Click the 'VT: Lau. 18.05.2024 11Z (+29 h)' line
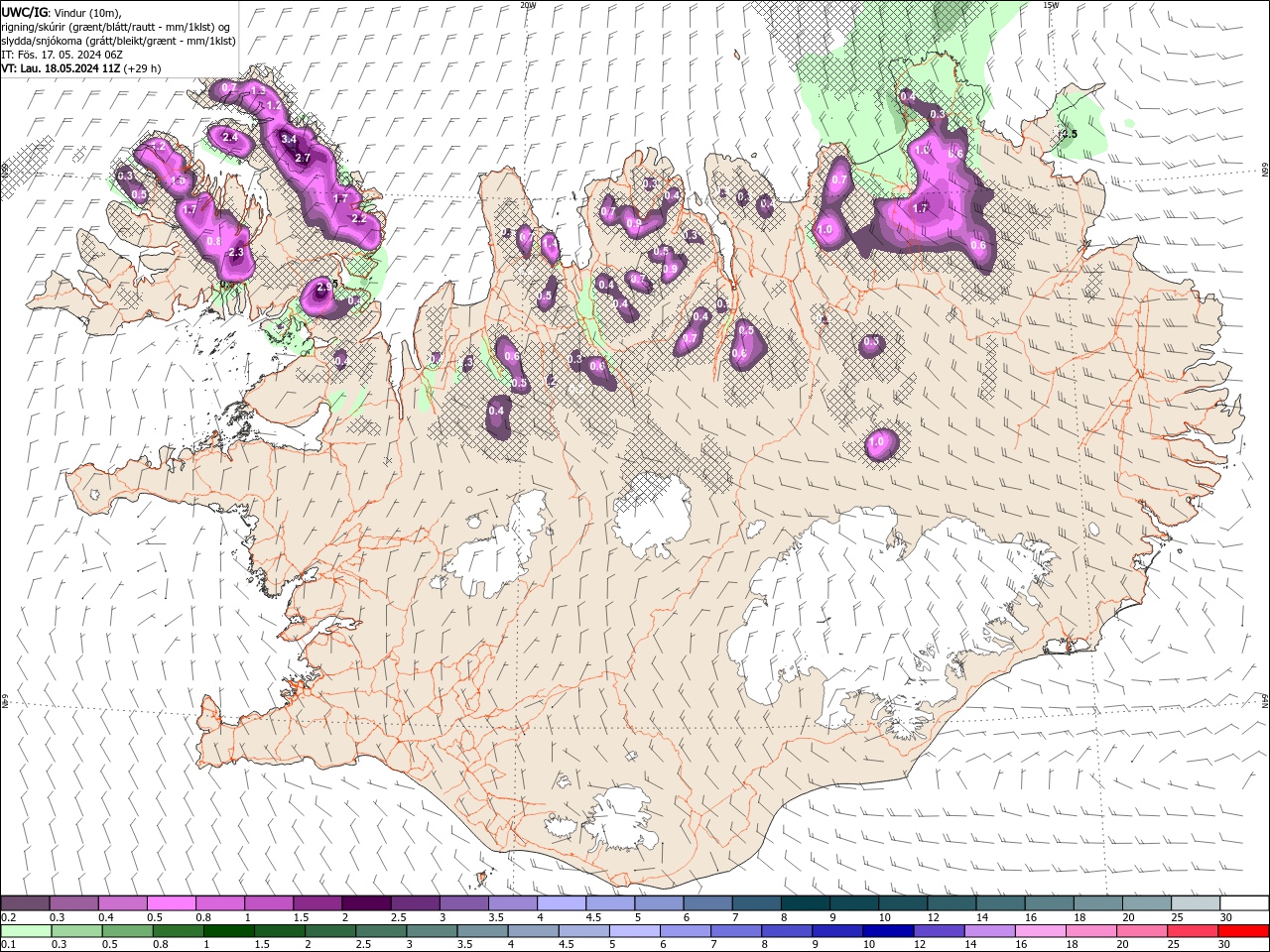Screen dimensions: 1270x952 [x=81, y=68]
